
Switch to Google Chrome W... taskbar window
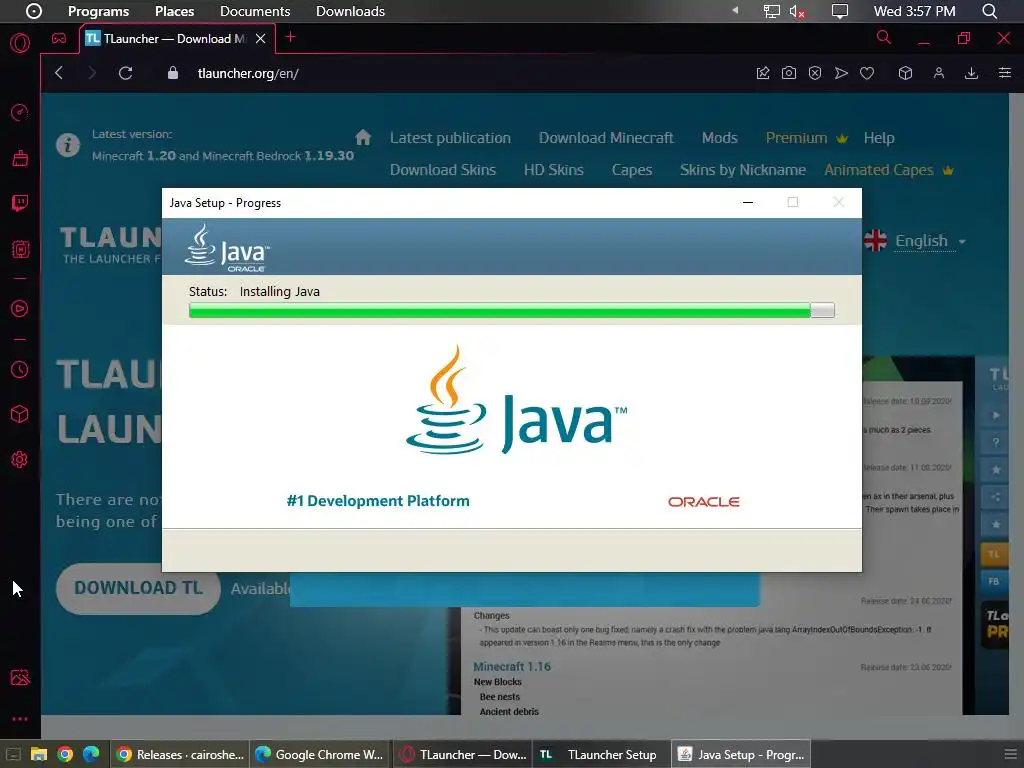pos(319,754)
